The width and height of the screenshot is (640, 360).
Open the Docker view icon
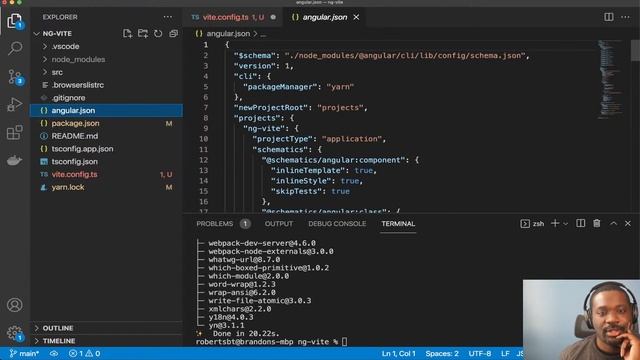click(x=15, y=160)
